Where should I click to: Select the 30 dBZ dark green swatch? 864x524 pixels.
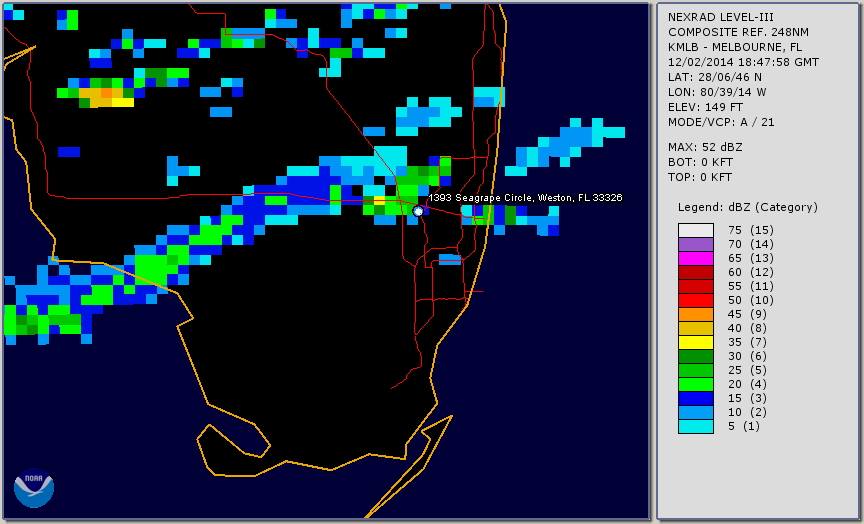pyautogui.click(x=696, y=356)
